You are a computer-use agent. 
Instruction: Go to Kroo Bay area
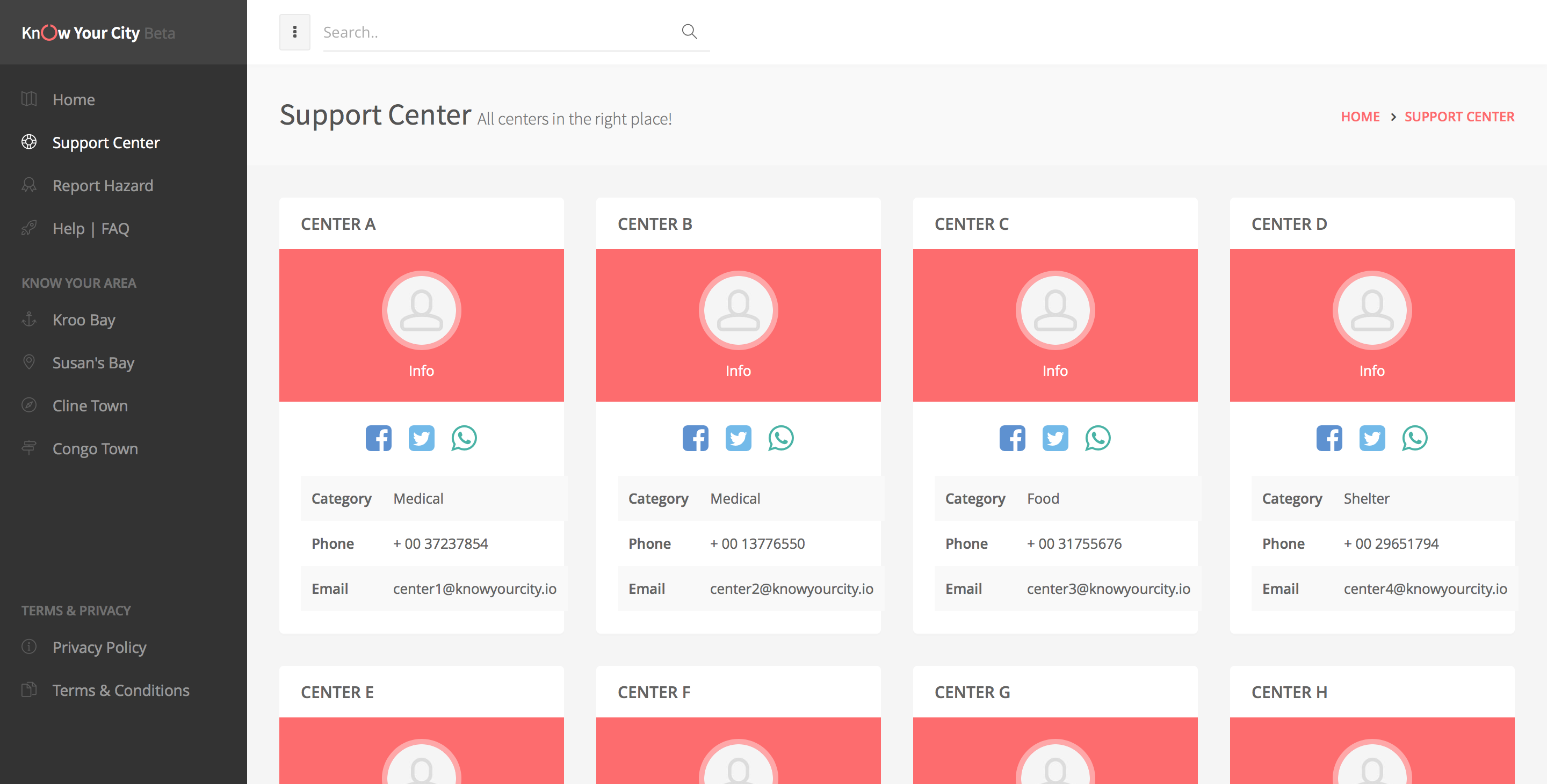[83, 320]
